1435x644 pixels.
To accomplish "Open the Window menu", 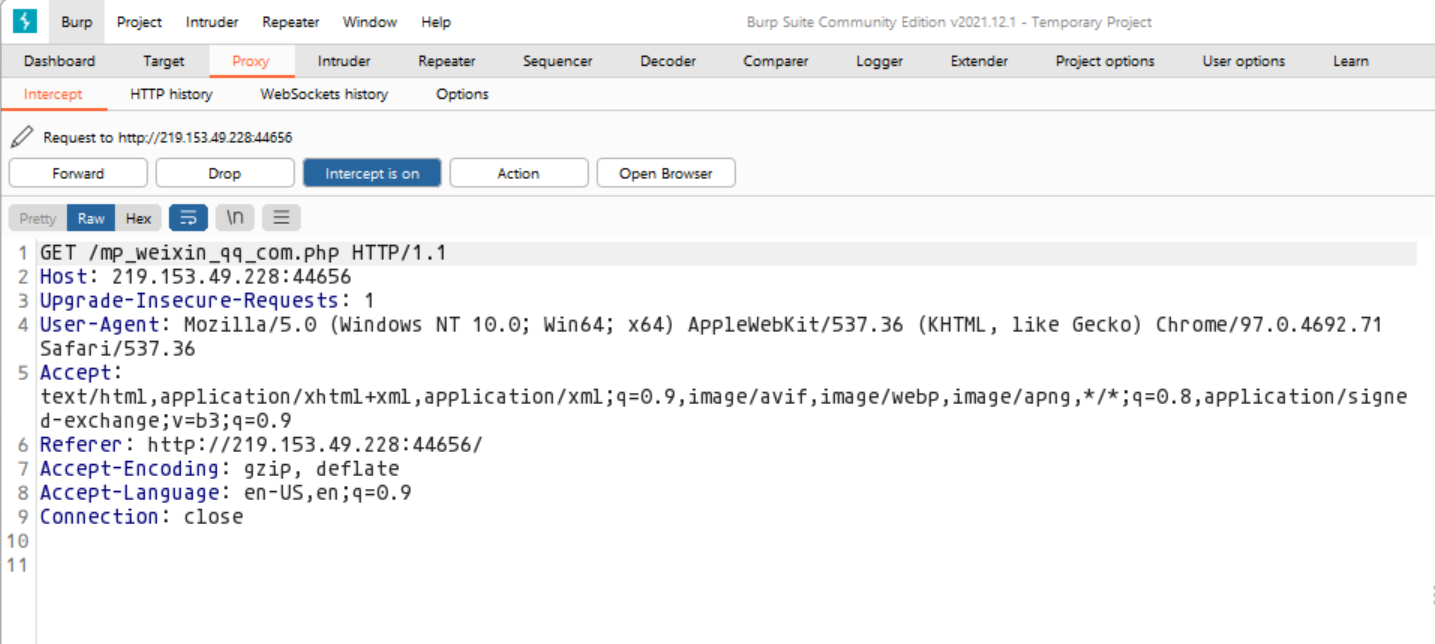I will tap(370, 22).
